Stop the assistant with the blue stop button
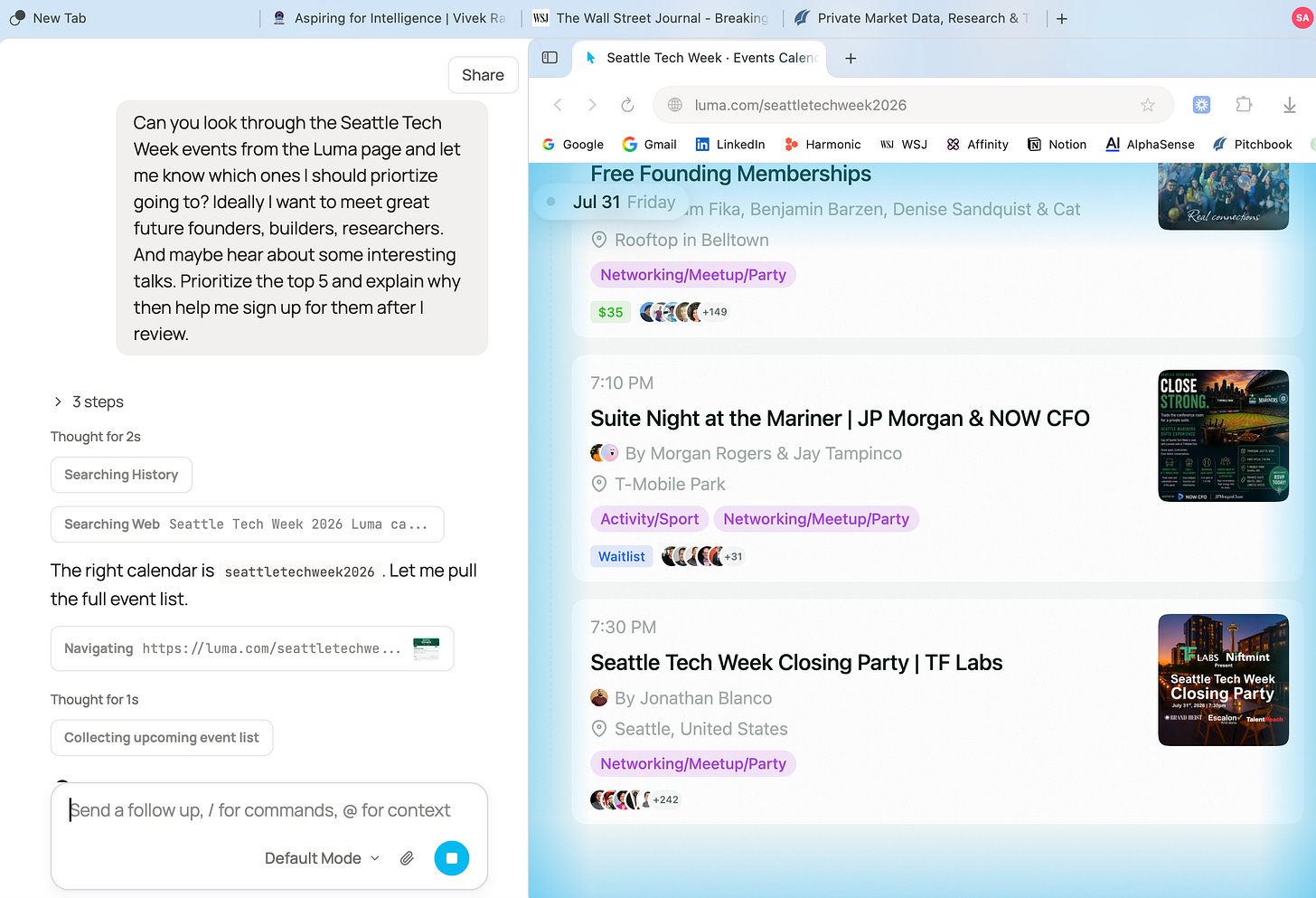Viewport: 1316px width, 898px height. [452, 858]
